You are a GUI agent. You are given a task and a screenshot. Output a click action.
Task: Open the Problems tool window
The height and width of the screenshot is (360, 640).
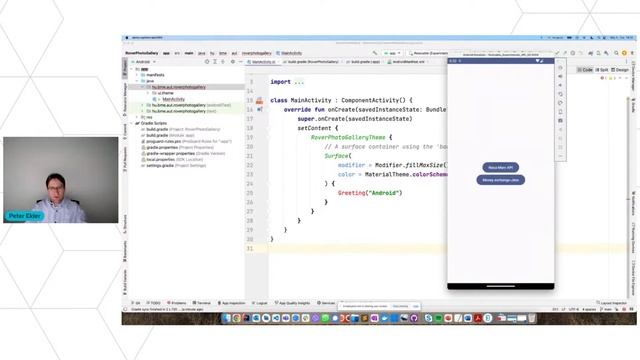click(x=176, y=303)
